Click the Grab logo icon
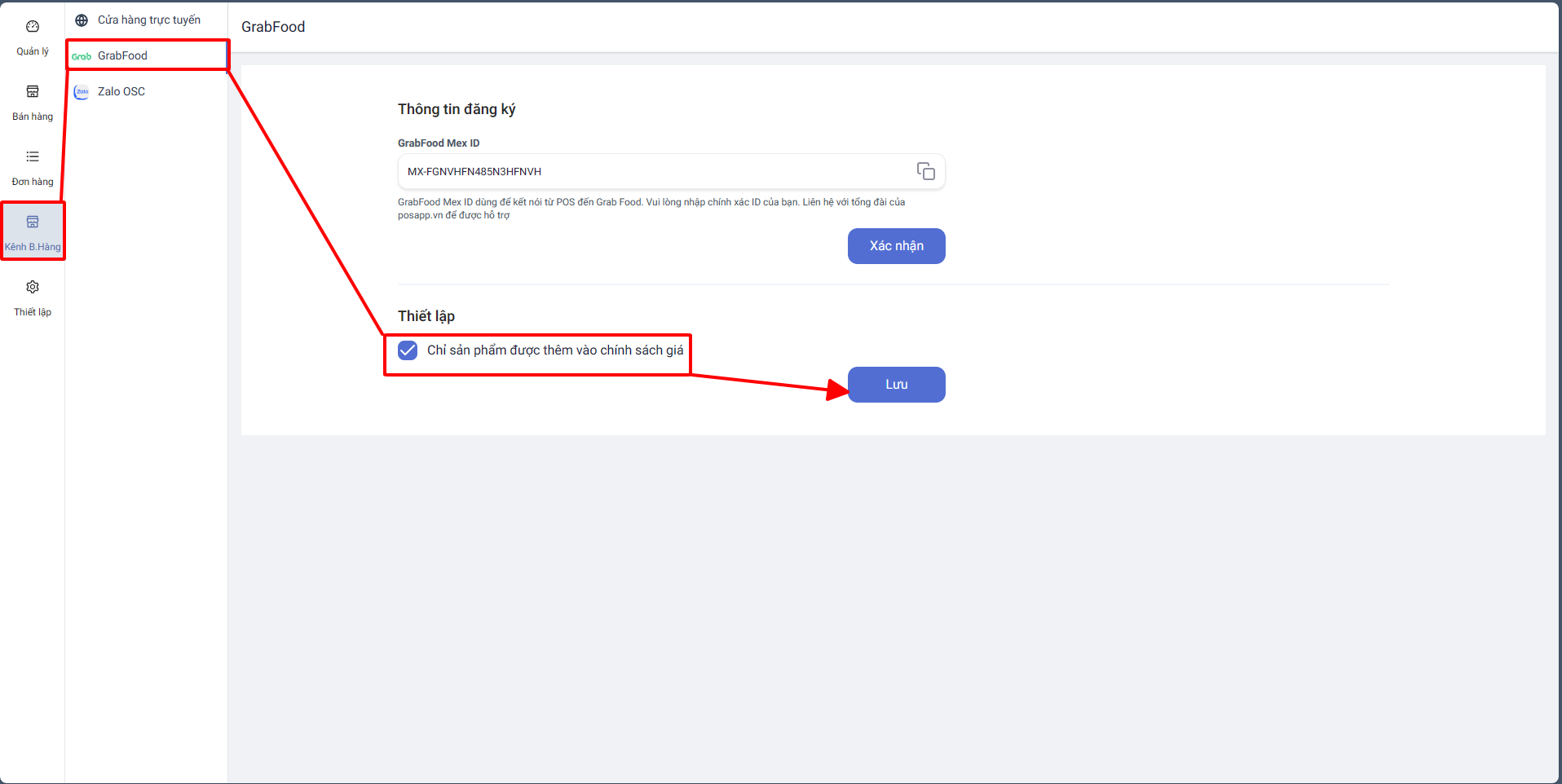The width and height of the screenshot is (1562, 784). (82, 56)
